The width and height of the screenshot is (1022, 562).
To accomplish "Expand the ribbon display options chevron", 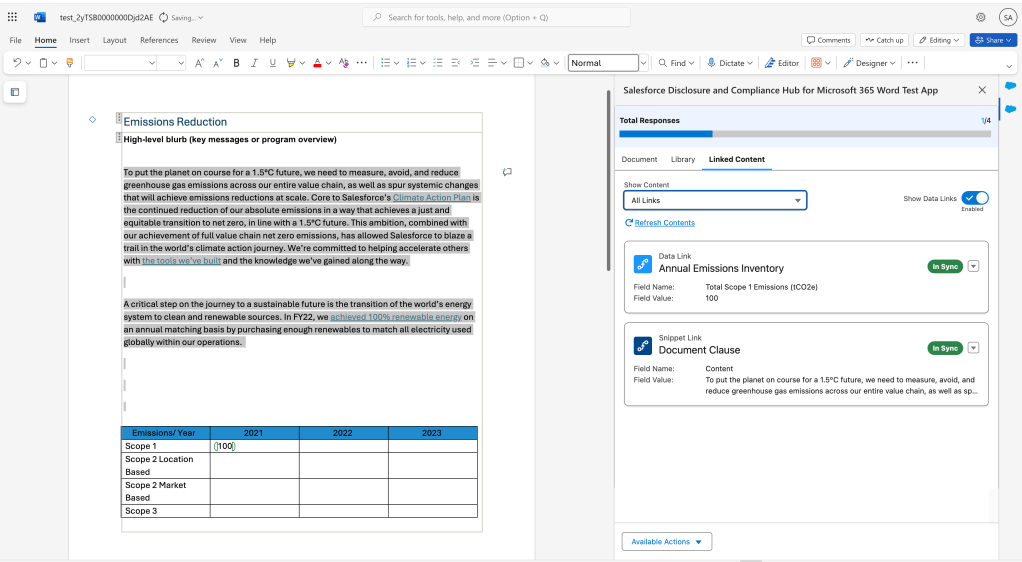I will tap(1009, 66).
